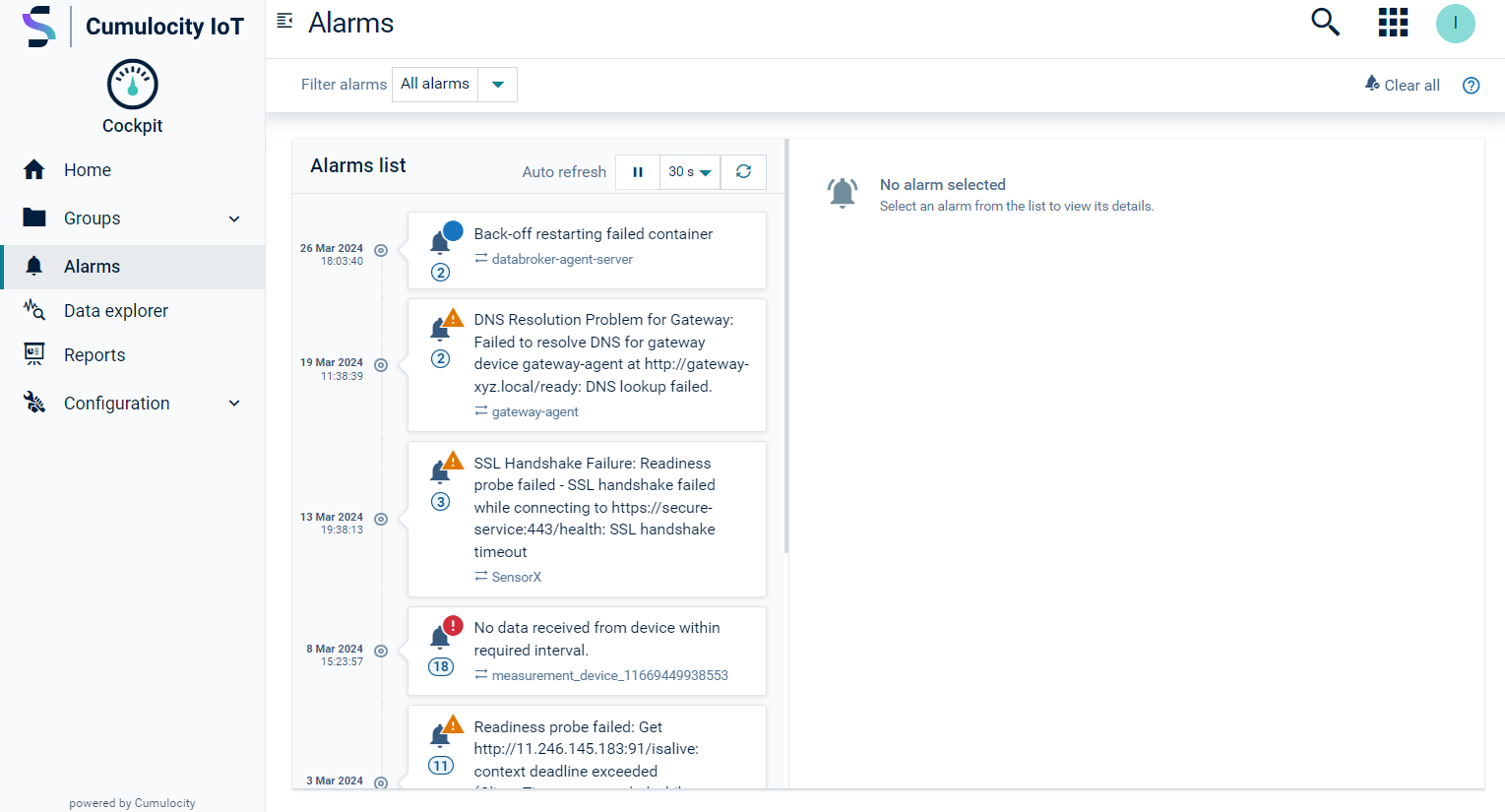Open databroker-agent-server device link

click(562, 259)
